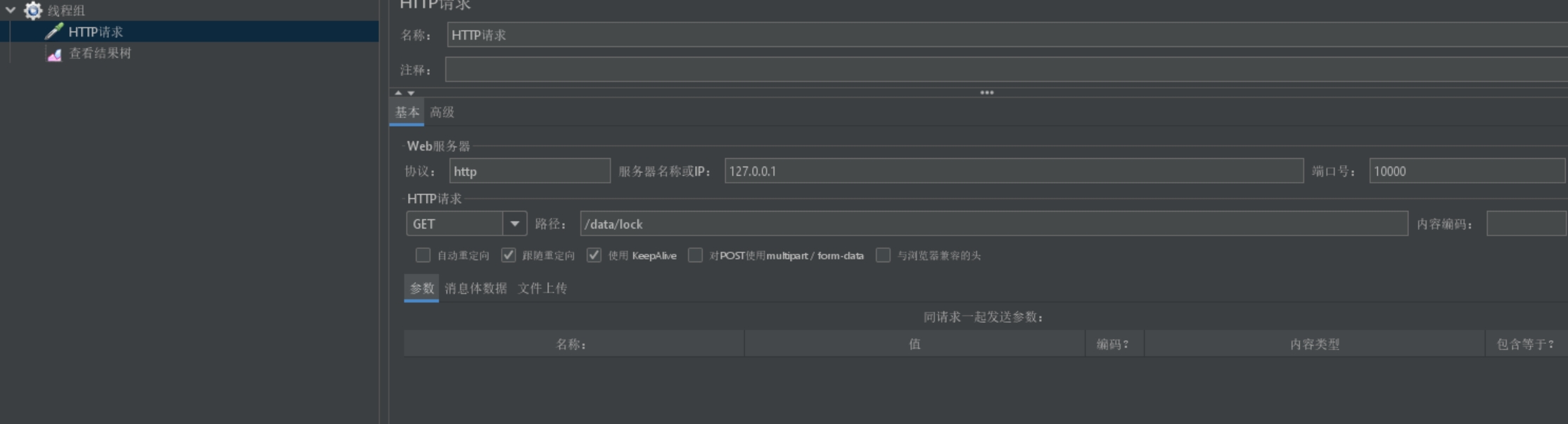Viewport: 1568px width, 424px height.
Task: Click the down arrow on the panel divider
Action: point(411,93)
